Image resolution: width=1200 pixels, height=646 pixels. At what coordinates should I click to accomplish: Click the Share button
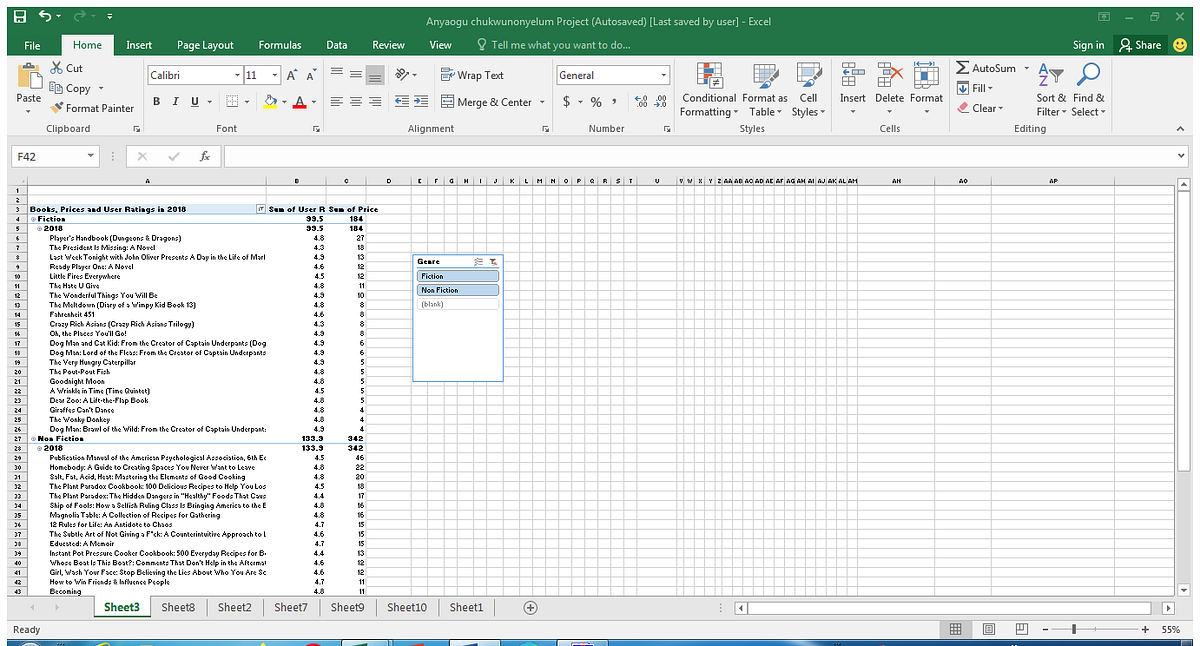(x=1140, y=44)
